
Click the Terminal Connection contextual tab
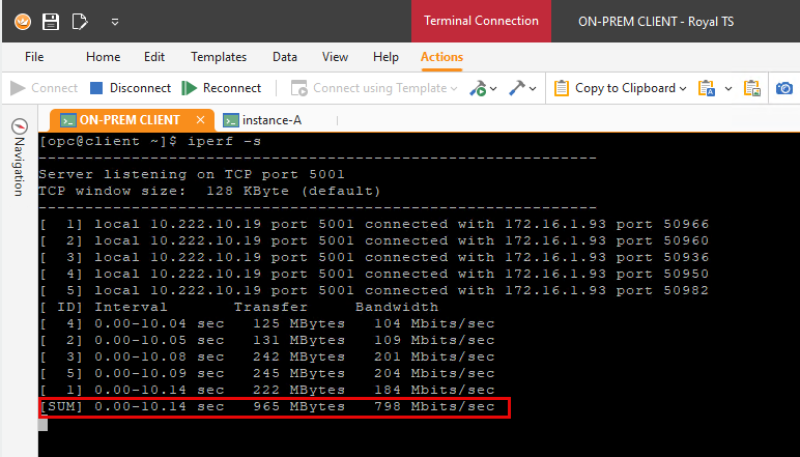[481, 21]
